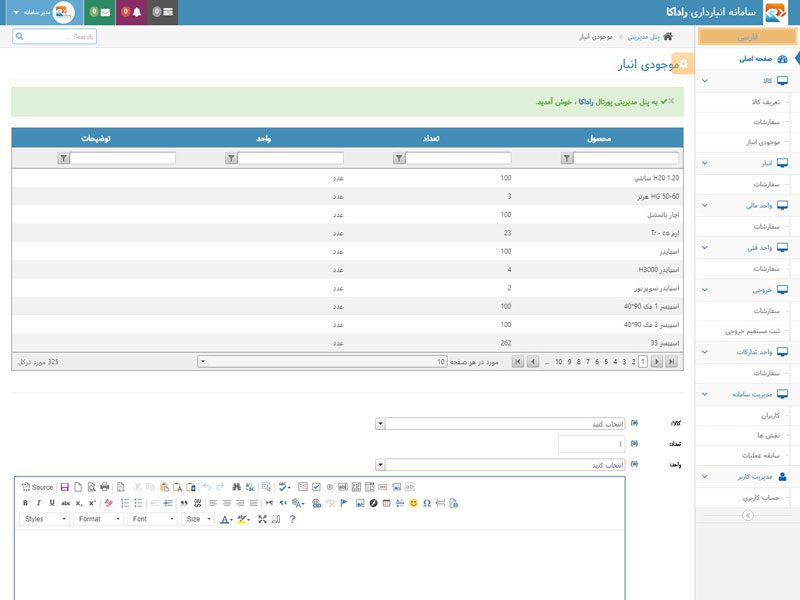Click the Bold formatting icon
Image resolution: width=800 pixels, height=600 pixels.
(25, 503)
